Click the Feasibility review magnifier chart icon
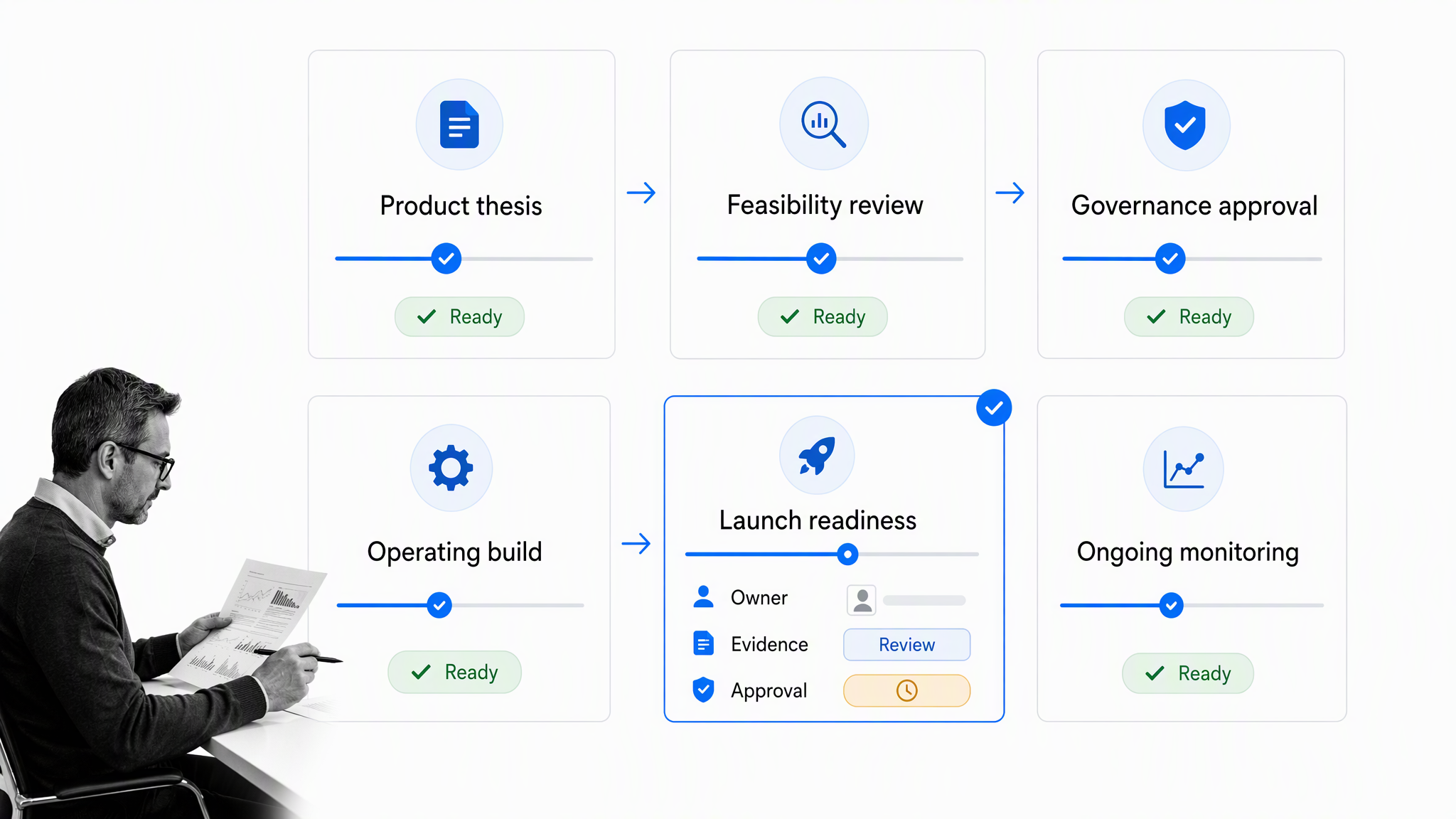 click(x=823, y=124)
